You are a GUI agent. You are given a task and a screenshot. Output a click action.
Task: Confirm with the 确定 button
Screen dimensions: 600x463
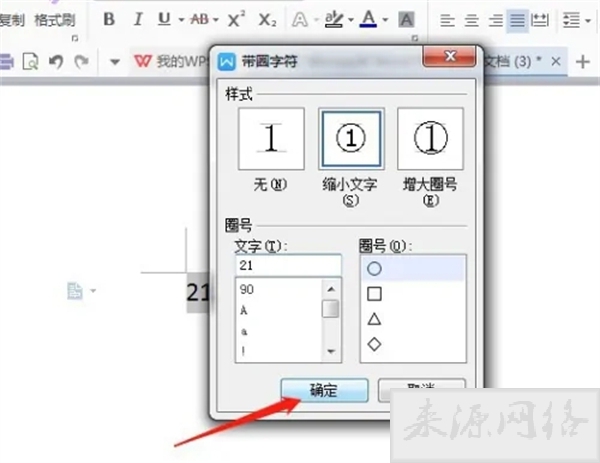[x=324, y=390]
